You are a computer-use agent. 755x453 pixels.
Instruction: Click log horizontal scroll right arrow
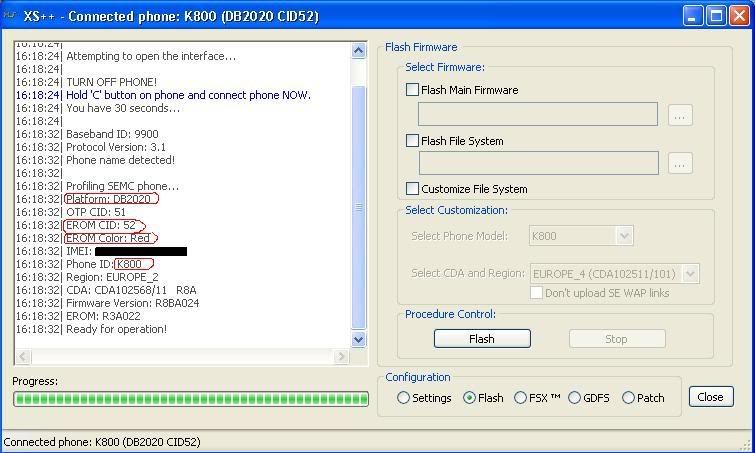[341, 356]
